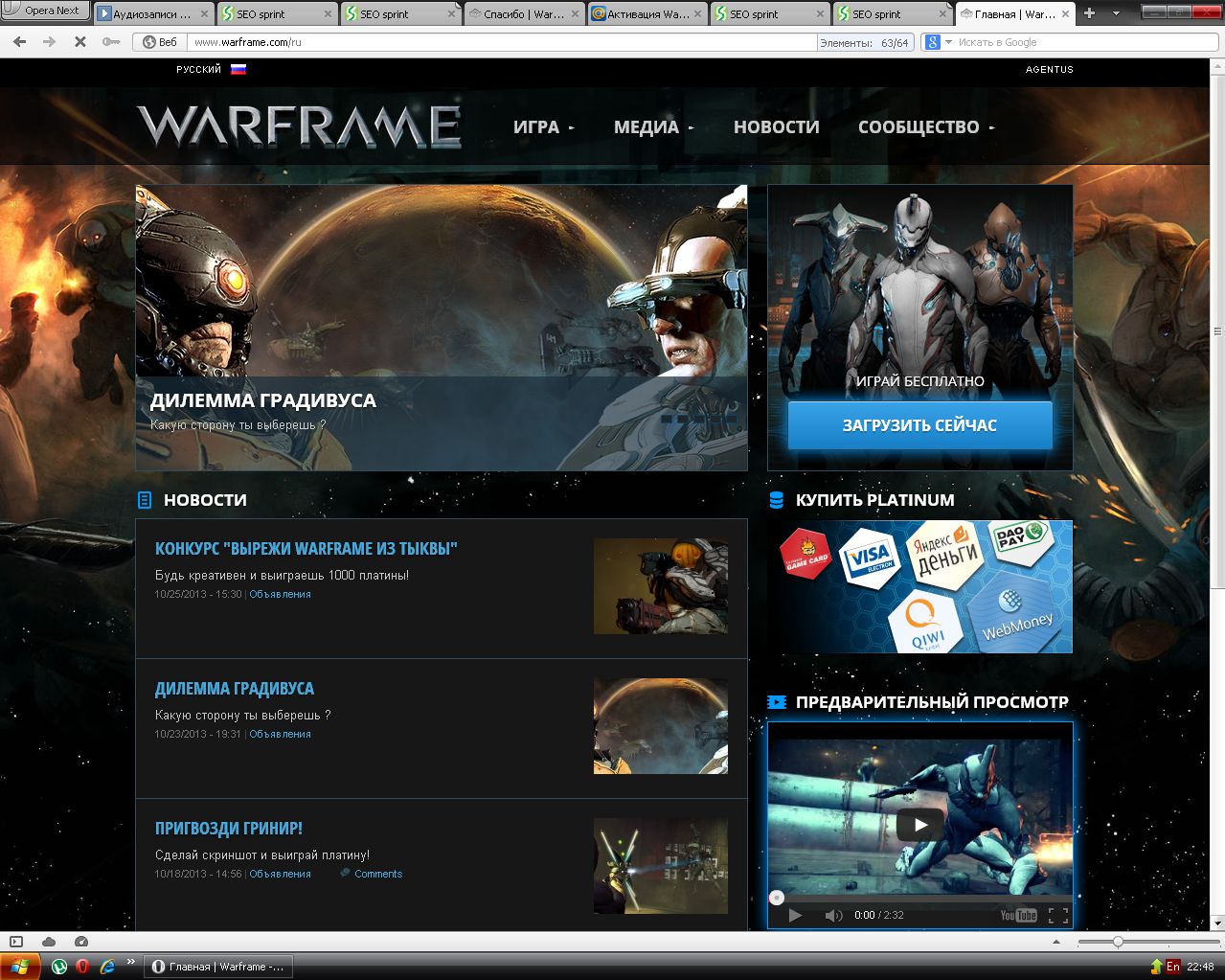Image resolution: width=1225 pixels, height=980 pixels.
Task: Click the AGENTUS account link
Action: (x=1050, y=70)
